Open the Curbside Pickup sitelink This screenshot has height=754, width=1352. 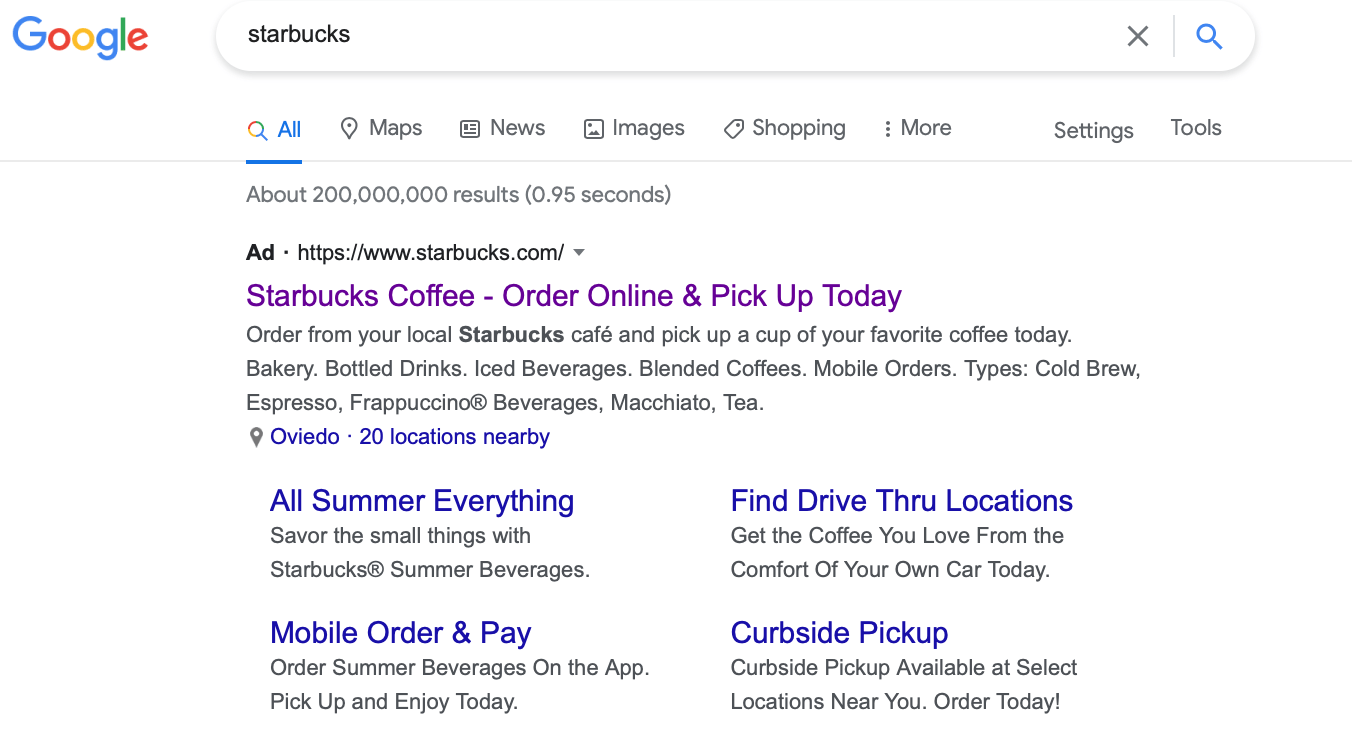[840, 633]
